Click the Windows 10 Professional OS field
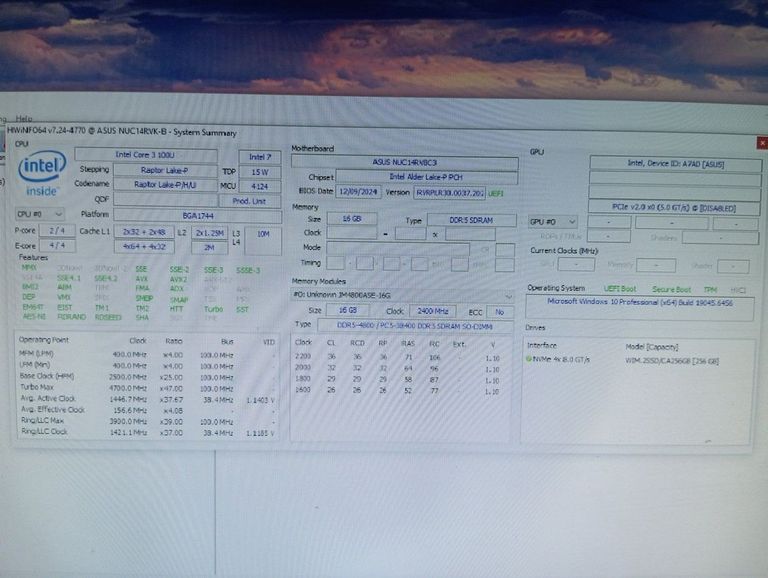Image resolution: width=768 pixels, height=578 pixels. (640, 303)
